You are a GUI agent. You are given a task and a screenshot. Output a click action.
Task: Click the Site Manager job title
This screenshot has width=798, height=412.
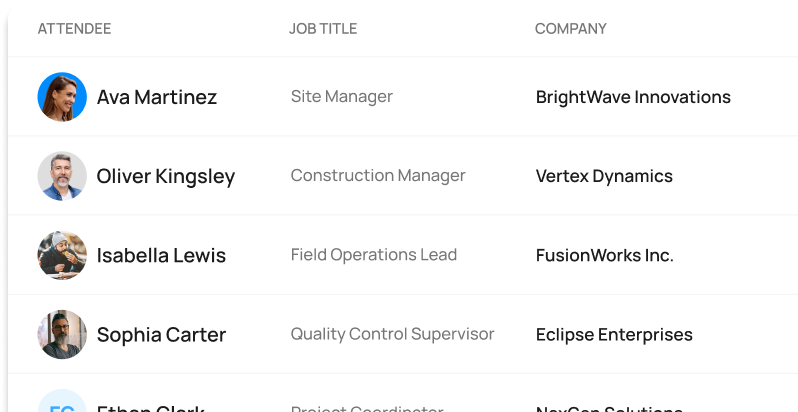pos(342,97)
